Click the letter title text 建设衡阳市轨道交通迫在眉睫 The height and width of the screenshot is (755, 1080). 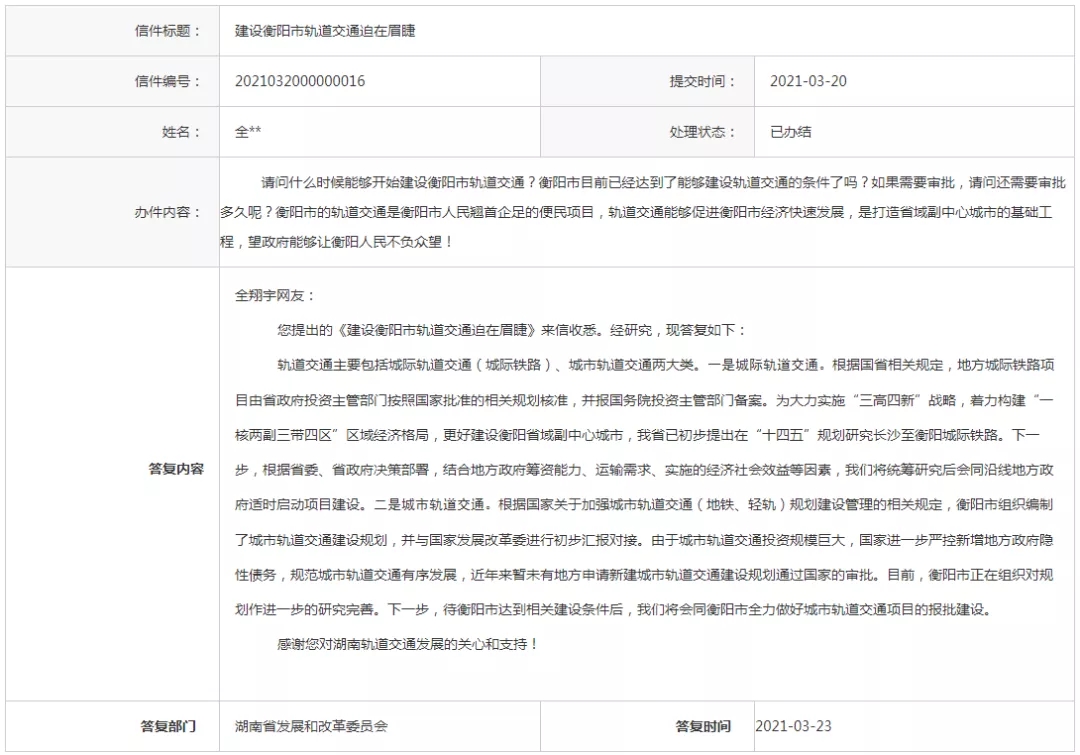coord(325,30)
